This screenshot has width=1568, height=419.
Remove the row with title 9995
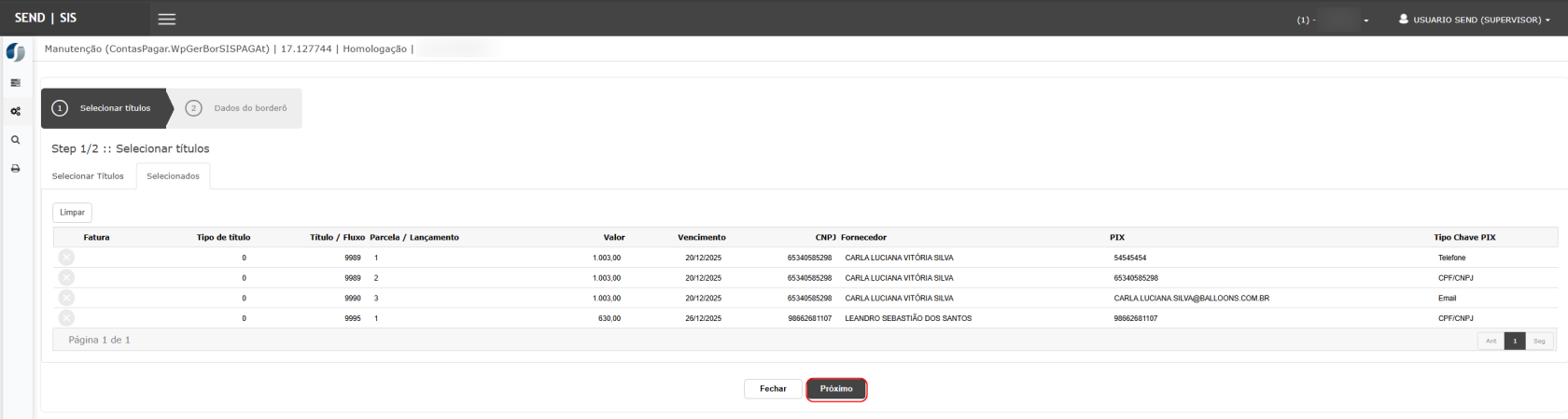point(66,318)
